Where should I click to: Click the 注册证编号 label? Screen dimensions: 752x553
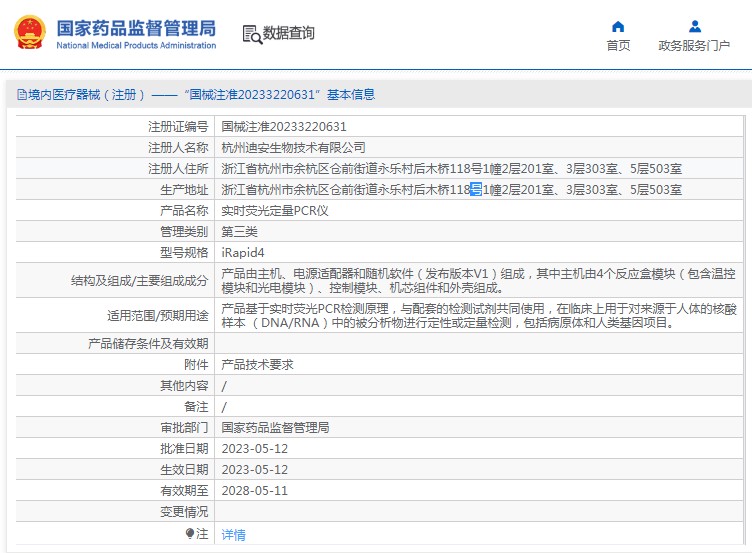(178, 127)
